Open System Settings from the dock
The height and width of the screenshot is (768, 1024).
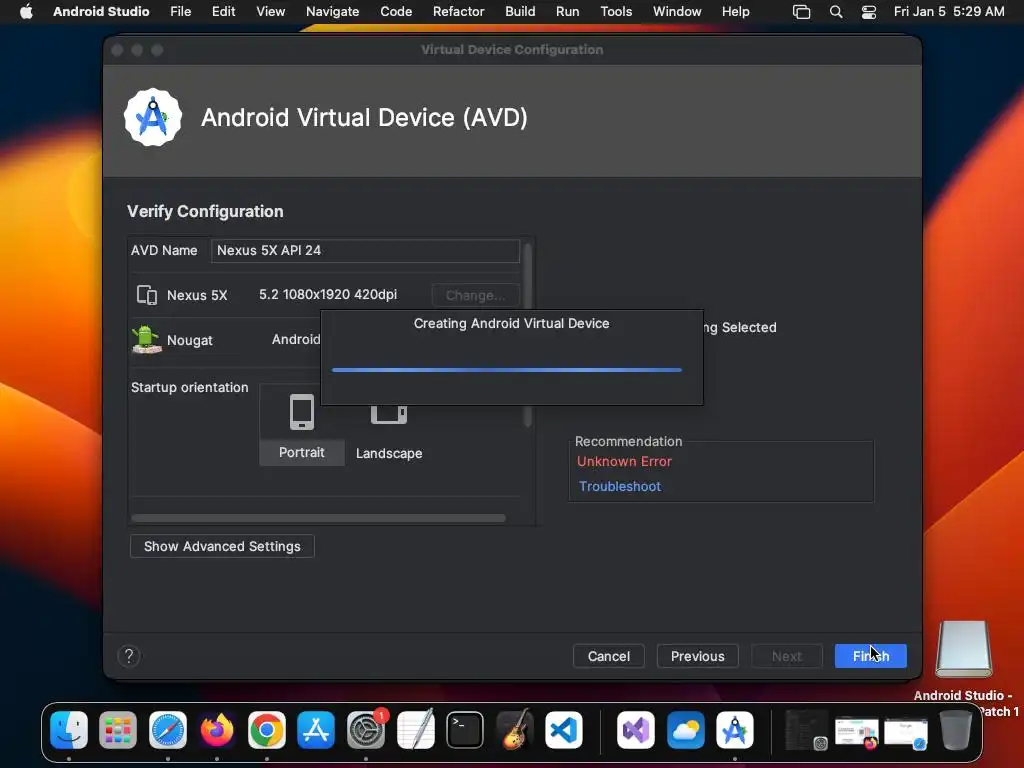pos(366,729)
